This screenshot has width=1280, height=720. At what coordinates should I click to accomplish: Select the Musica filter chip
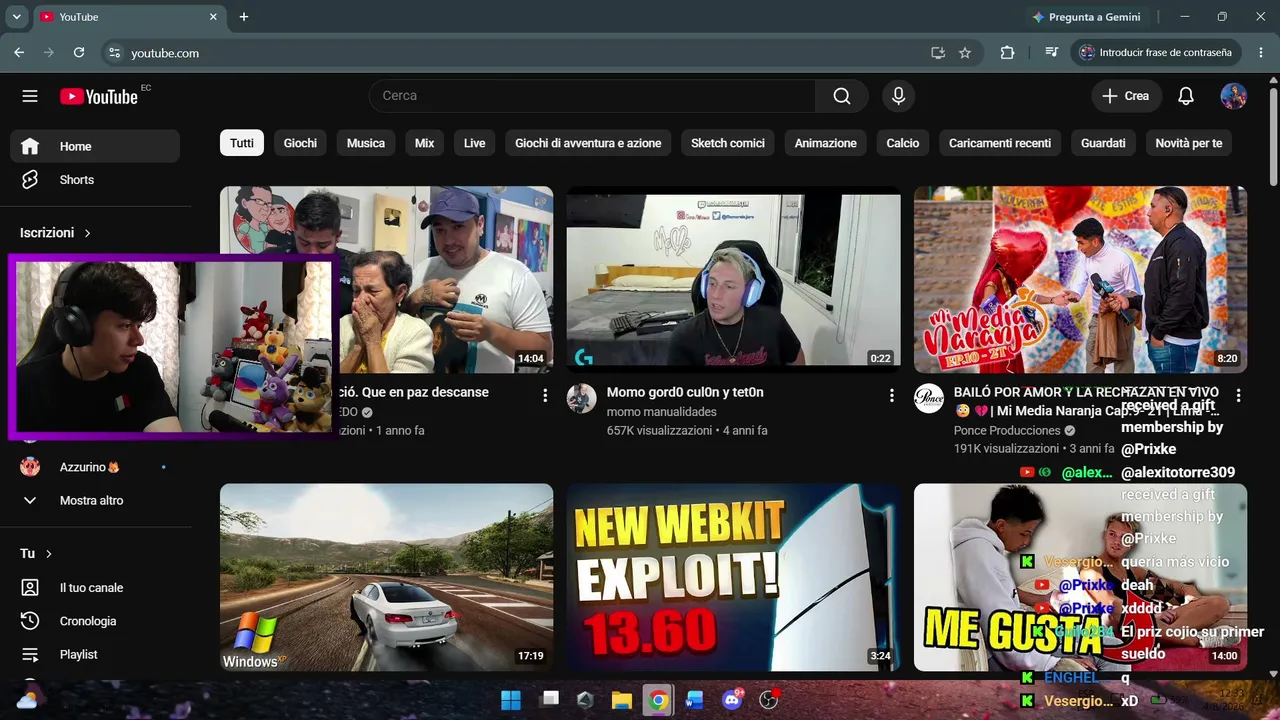tap(366, 143)
